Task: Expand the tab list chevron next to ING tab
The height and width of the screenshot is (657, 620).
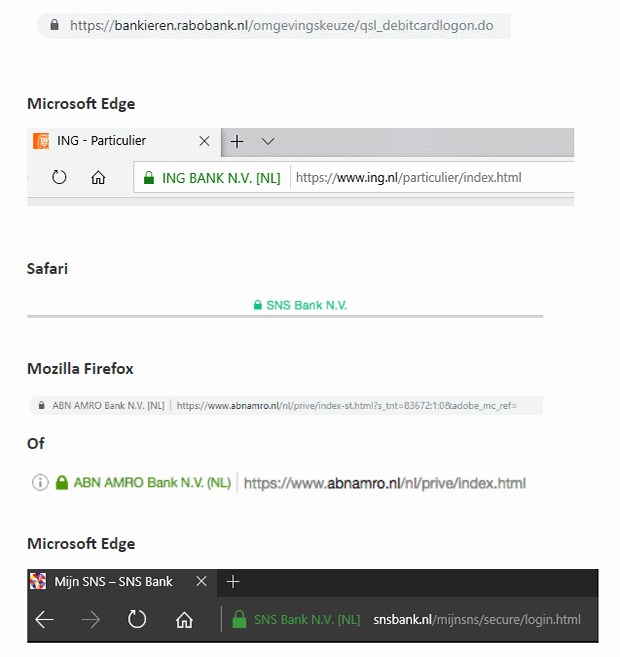Action: [268, 141]
